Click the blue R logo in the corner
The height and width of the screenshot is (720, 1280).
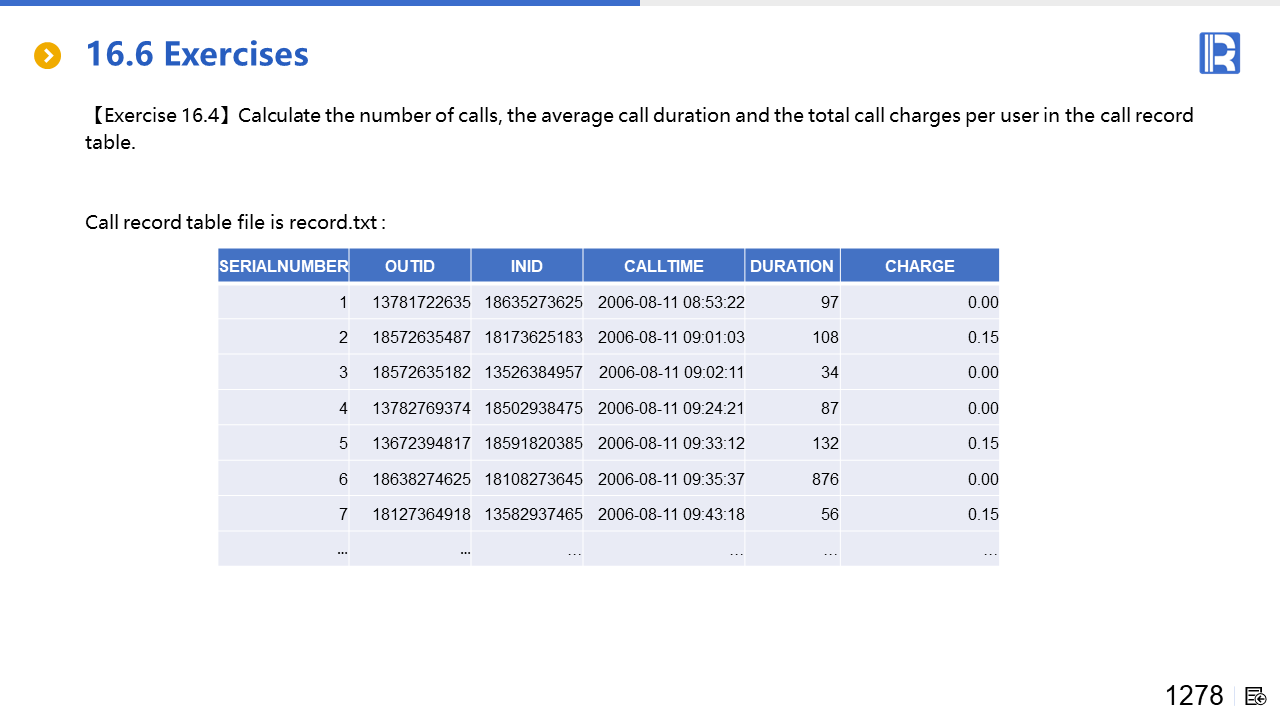click(1219, 53)
